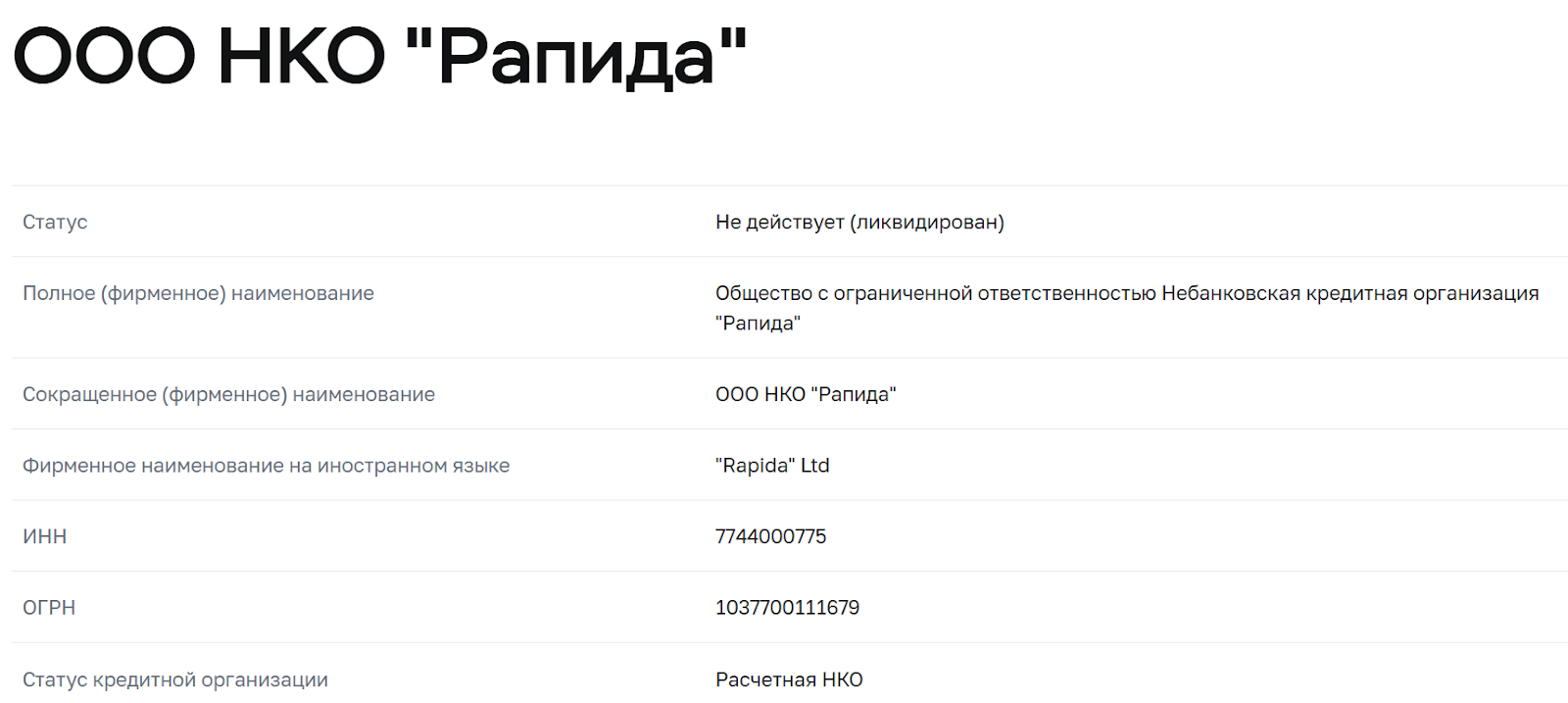Select the short name value ООО НКО "Рапида"
Viewport: 1568px width, 703px height.
(806, 394)
